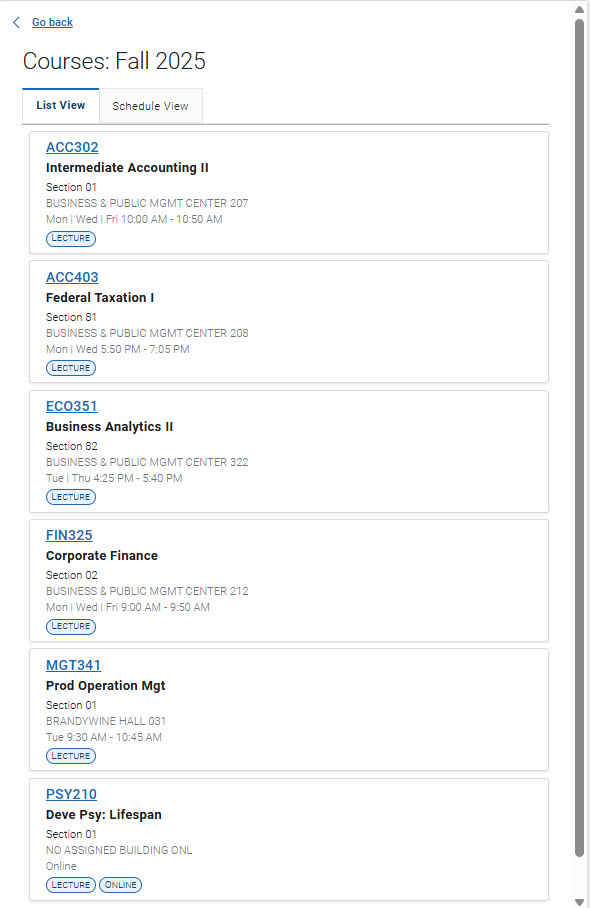
Task: Switch to the Schedule View tab
Action: pyautogui.click(x=150, y=105)
